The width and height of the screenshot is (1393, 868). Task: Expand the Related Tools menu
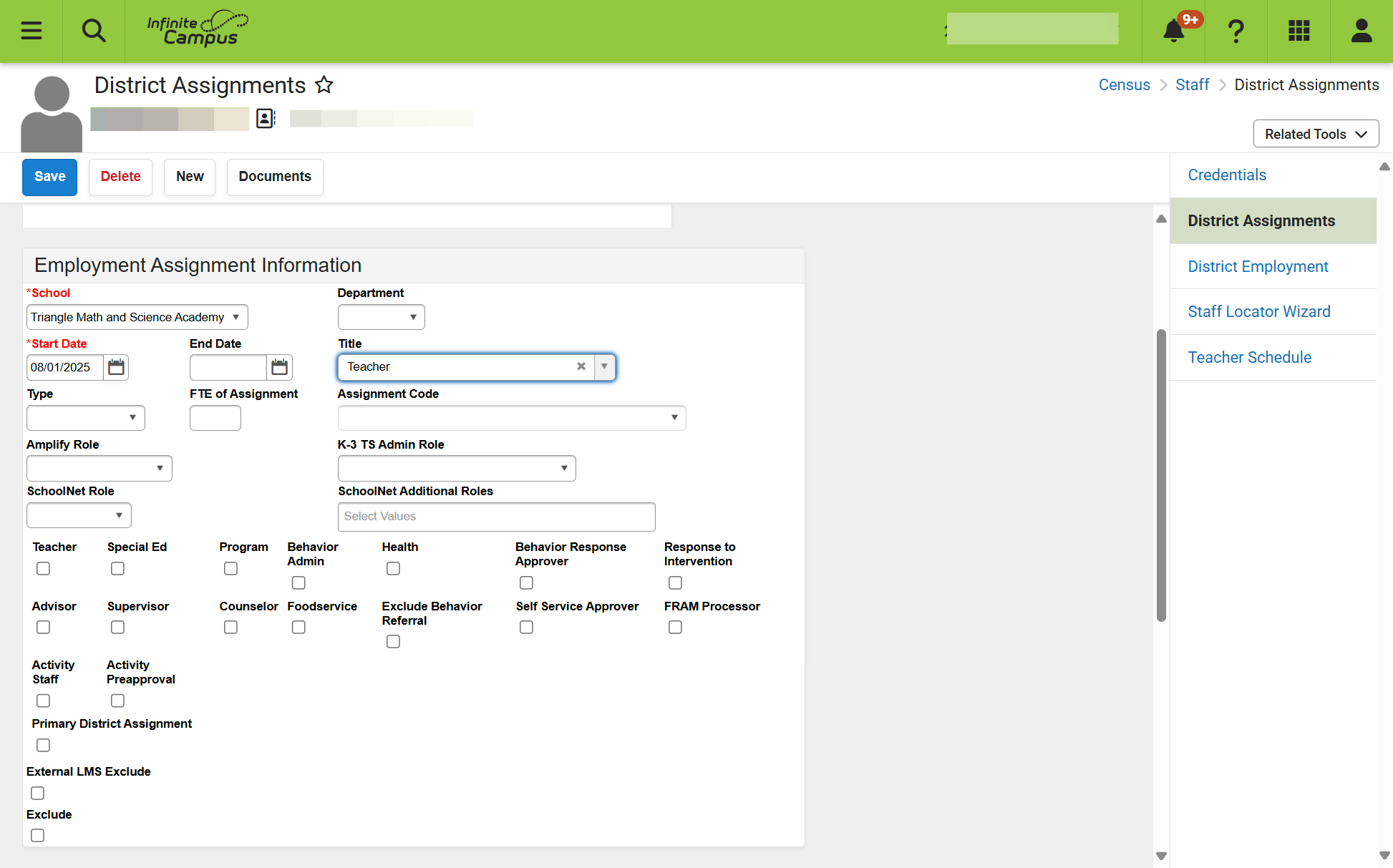(x=1316, y=134)
